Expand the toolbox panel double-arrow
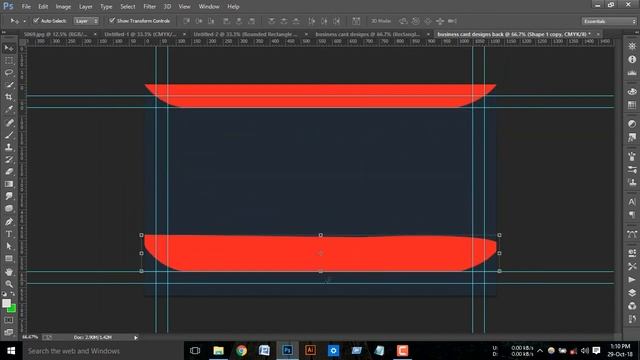The width and height of the screenshot is (640, 360). 4,32
